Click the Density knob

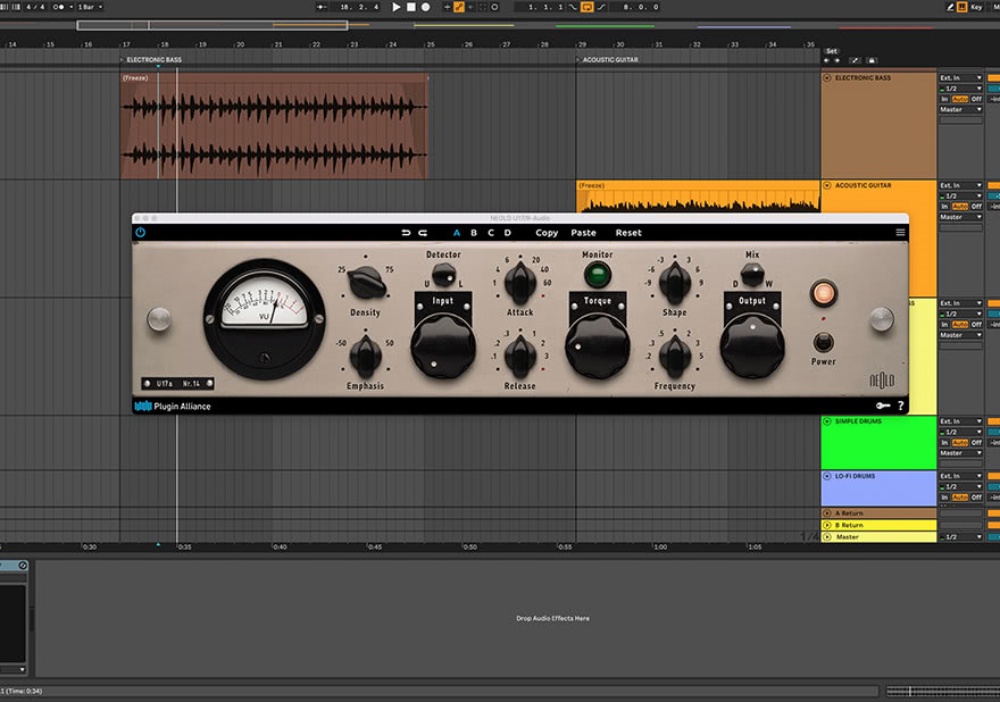(366, 282)
